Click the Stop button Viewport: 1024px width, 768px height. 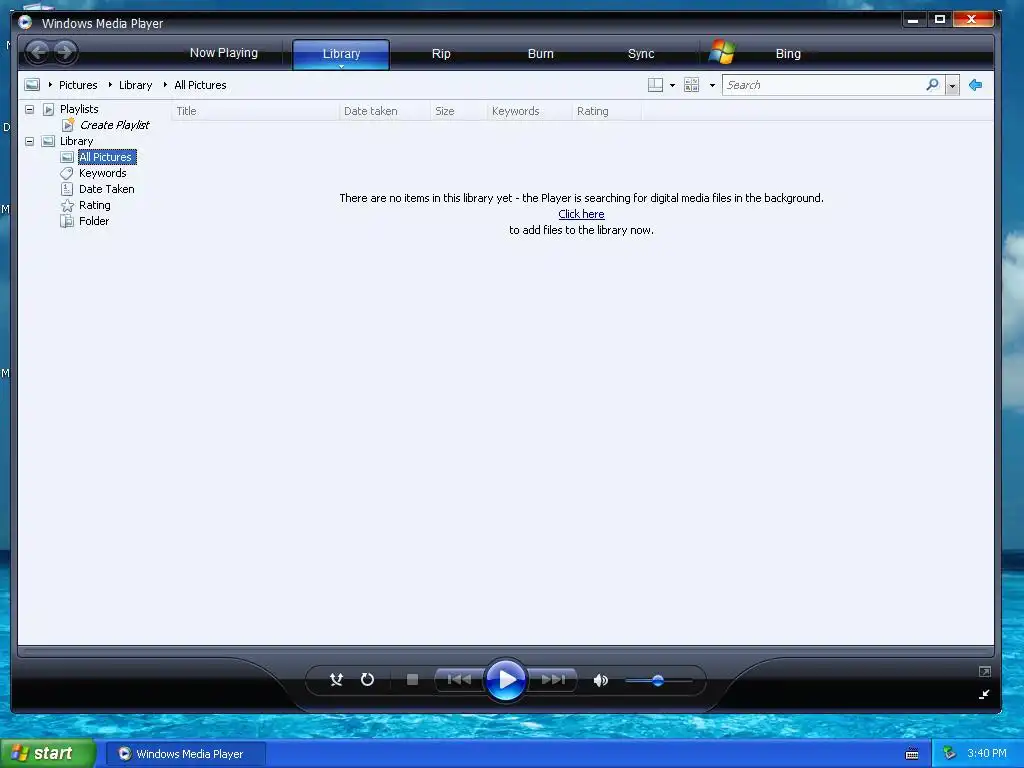click(412, 680)
